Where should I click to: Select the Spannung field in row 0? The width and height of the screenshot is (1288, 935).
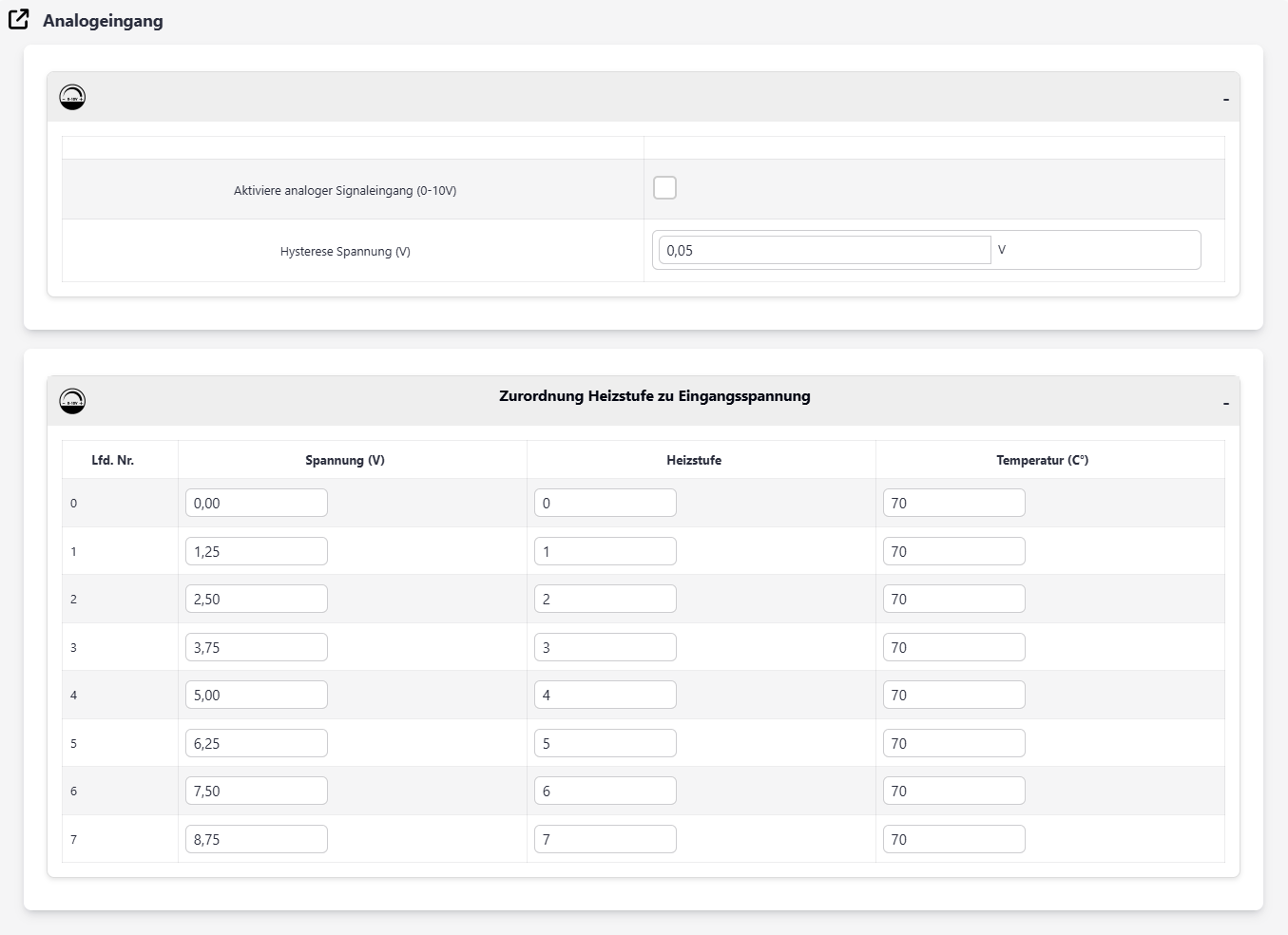point(256,504)
